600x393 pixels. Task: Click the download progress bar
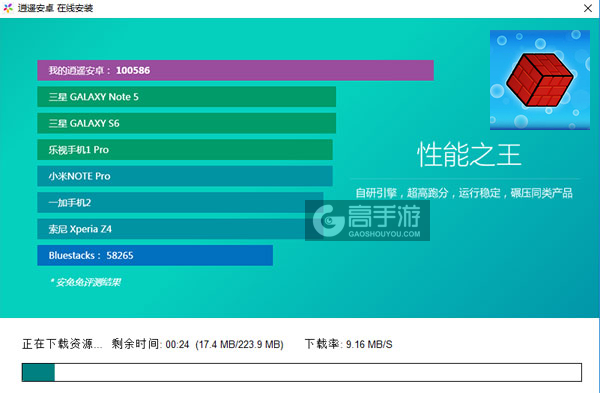(302, 372)
